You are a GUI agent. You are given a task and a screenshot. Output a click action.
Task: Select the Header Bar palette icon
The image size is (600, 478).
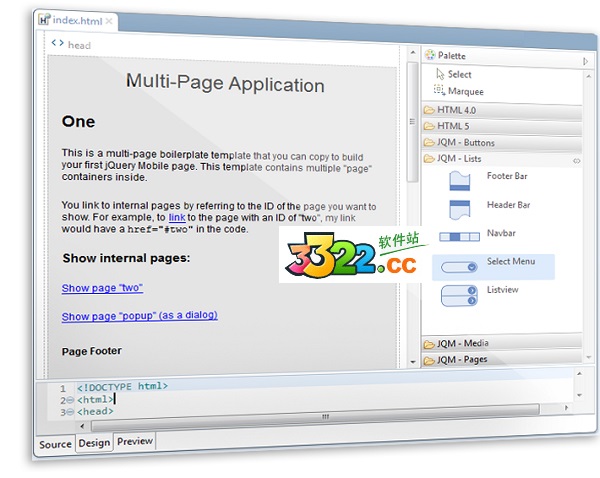pos(459,209)
